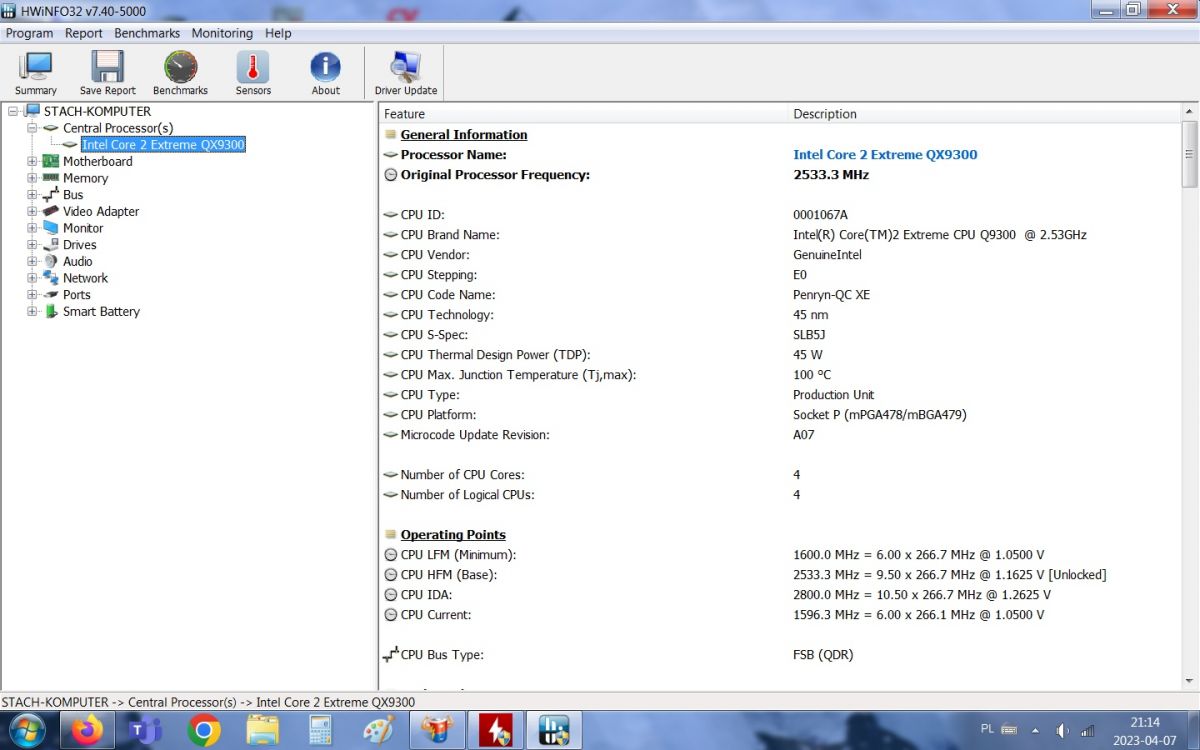Image resolution: width=1200 pixels, height=750 pixels.
Task: Click the Central Processor(s) chip icon
Action: [51, 128]
